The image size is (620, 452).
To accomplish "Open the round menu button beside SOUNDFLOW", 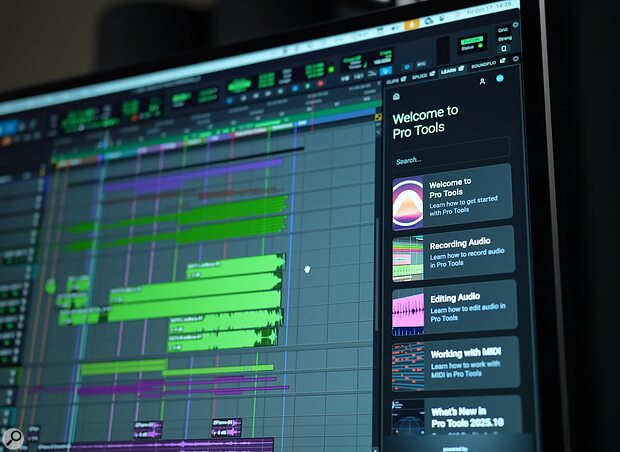I will tap(516, 59).
